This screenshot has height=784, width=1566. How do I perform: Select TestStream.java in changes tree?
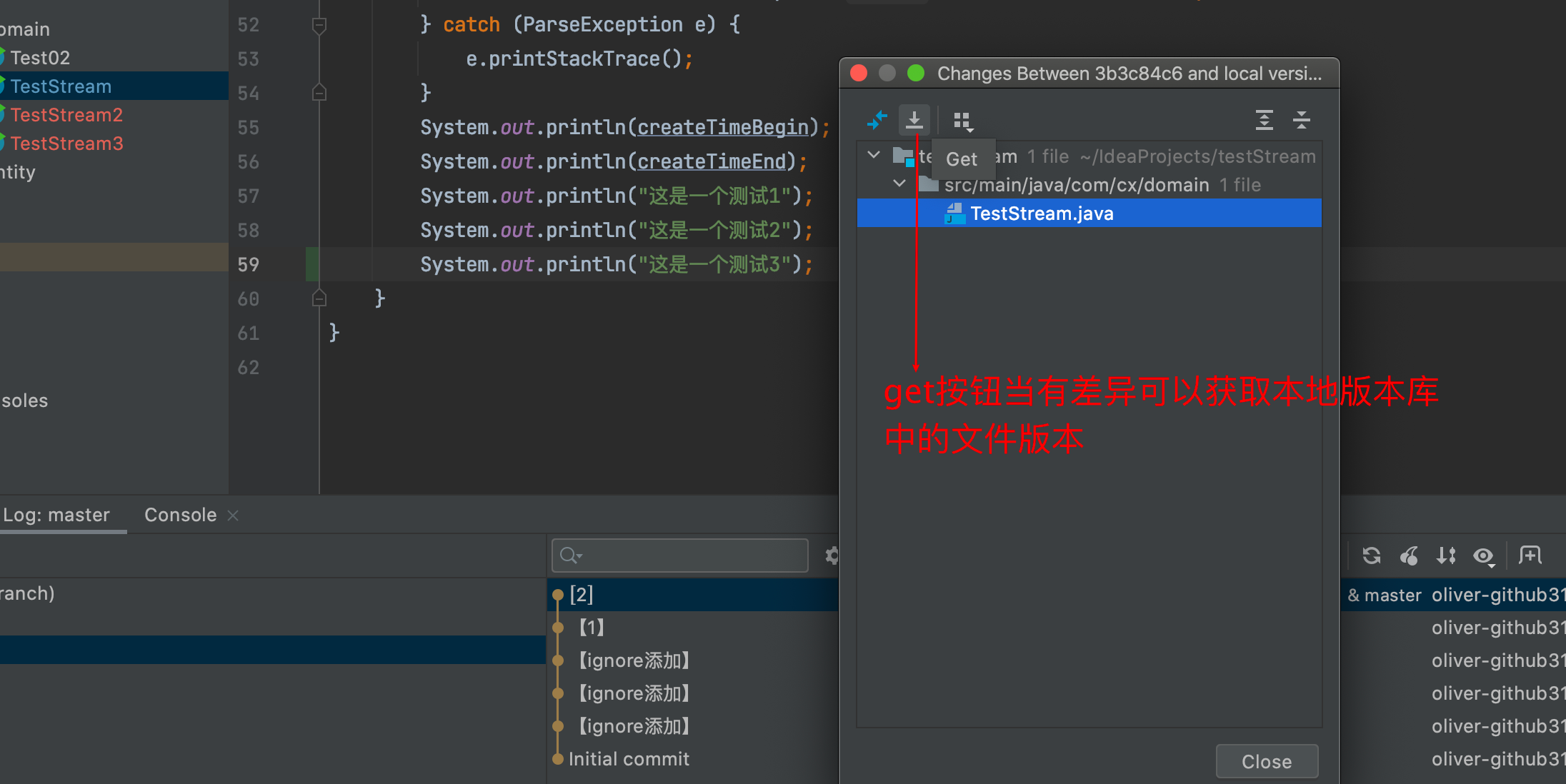click(1089, 213)
